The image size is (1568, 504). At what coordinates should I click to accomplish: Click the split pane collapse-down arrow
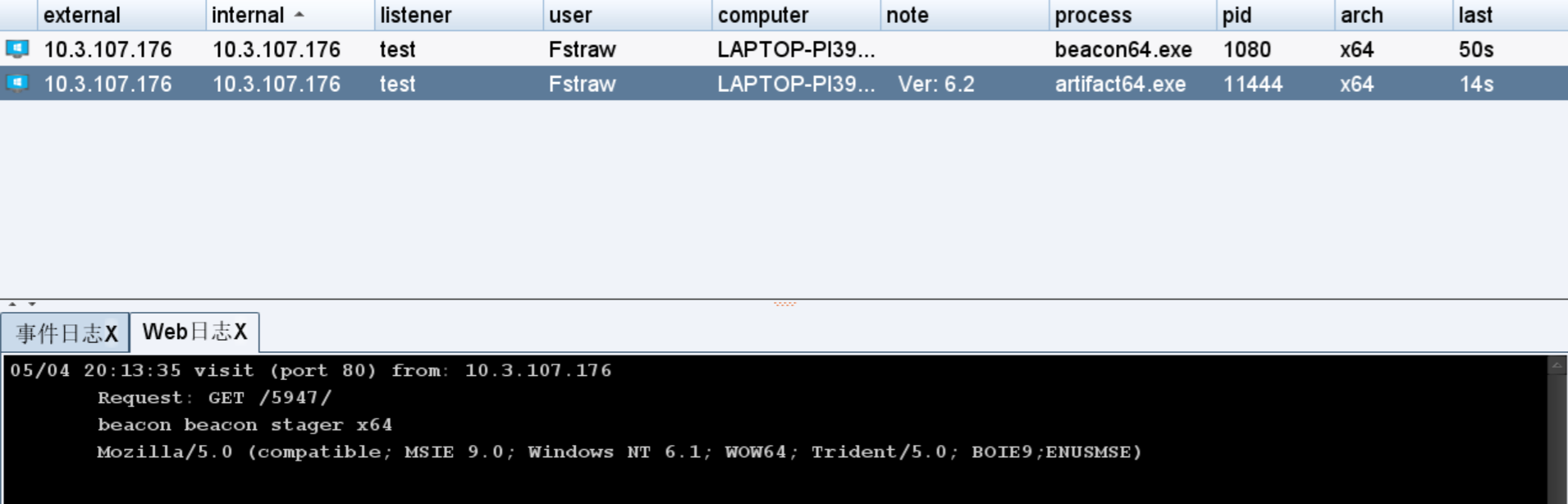[31, 305]
